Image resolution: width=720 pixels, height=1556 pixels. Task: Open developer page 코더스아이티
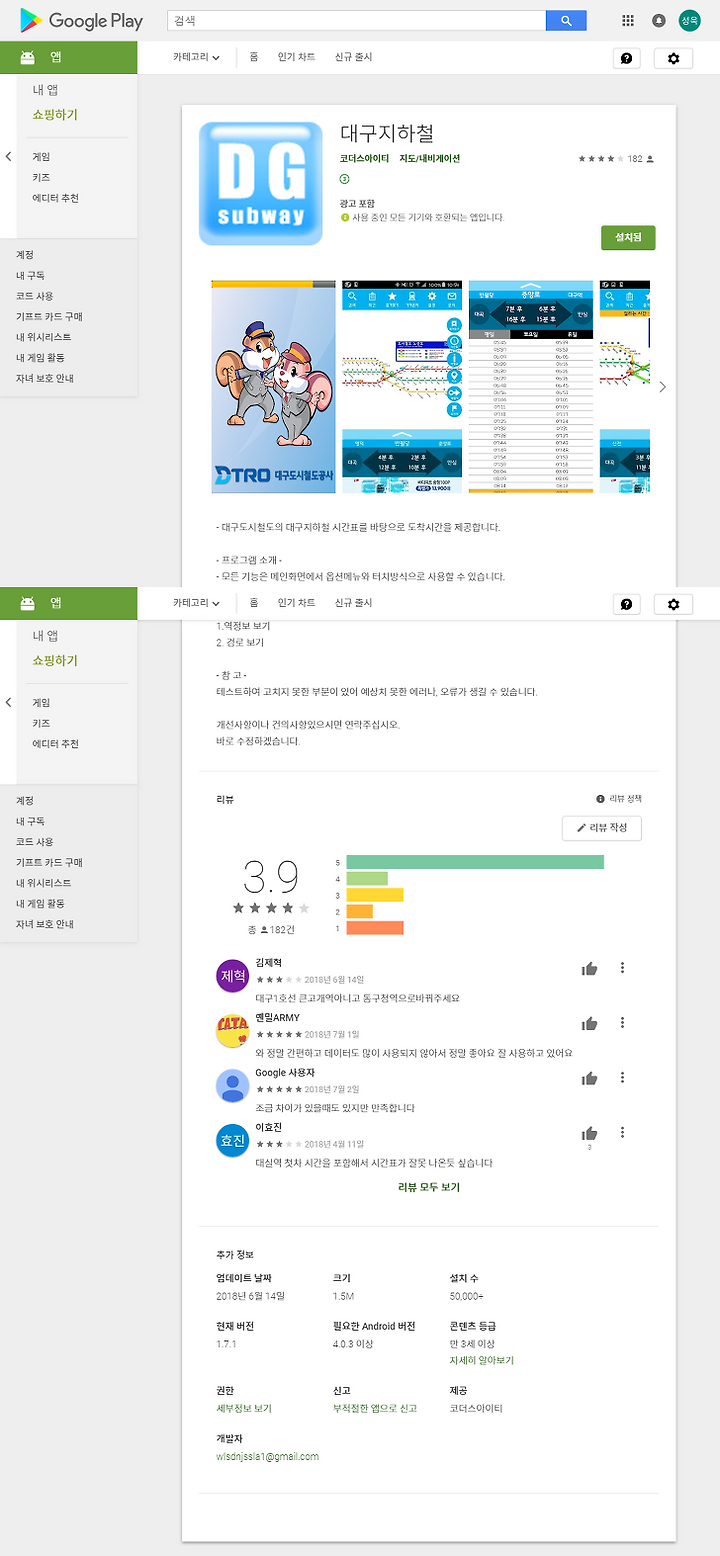[x=365, y=159]
